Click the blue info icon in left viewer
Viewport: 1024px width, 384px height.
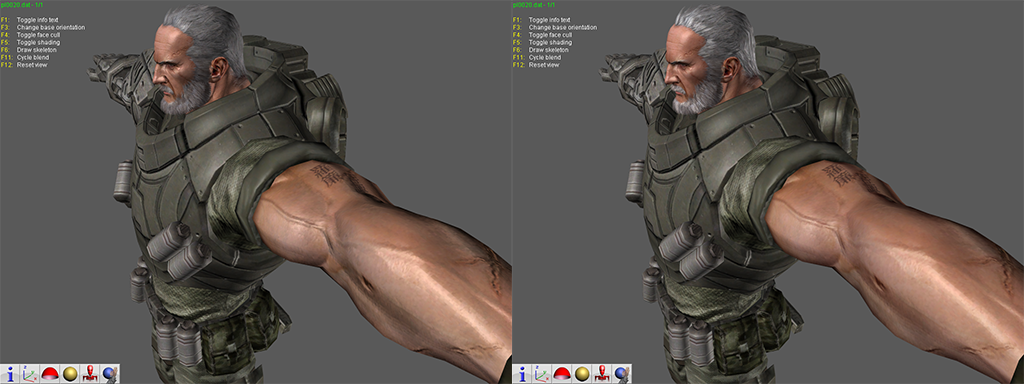[10, 374]
